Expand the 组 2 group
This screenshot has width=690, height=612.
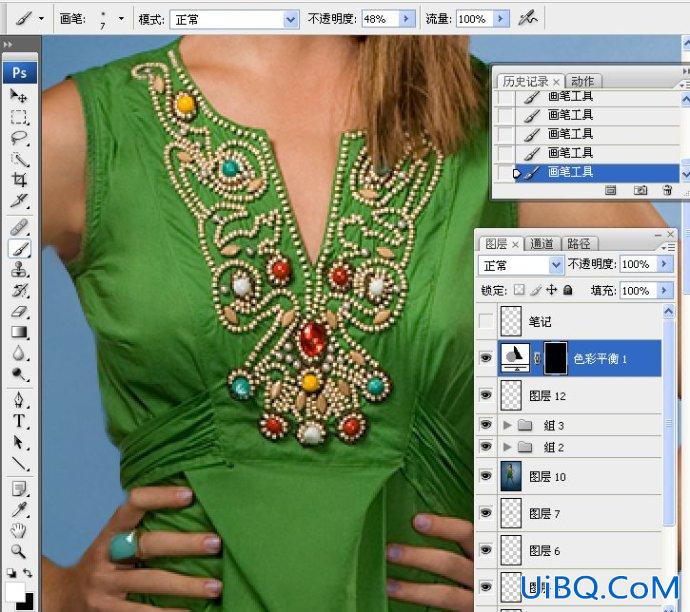(x=507, y=447)
